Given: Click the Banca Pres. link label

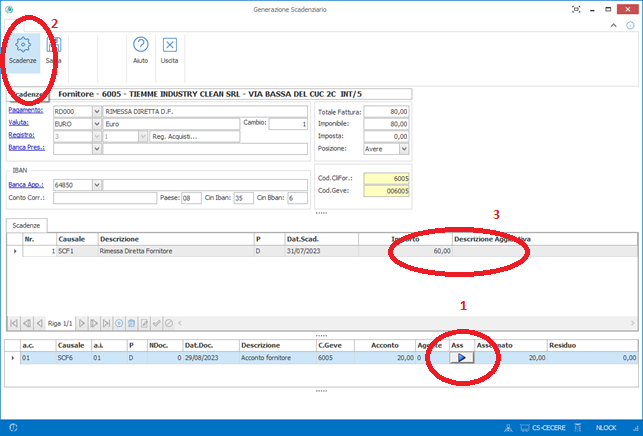Looking at the screenshot, I should click(x=27, y=147).
